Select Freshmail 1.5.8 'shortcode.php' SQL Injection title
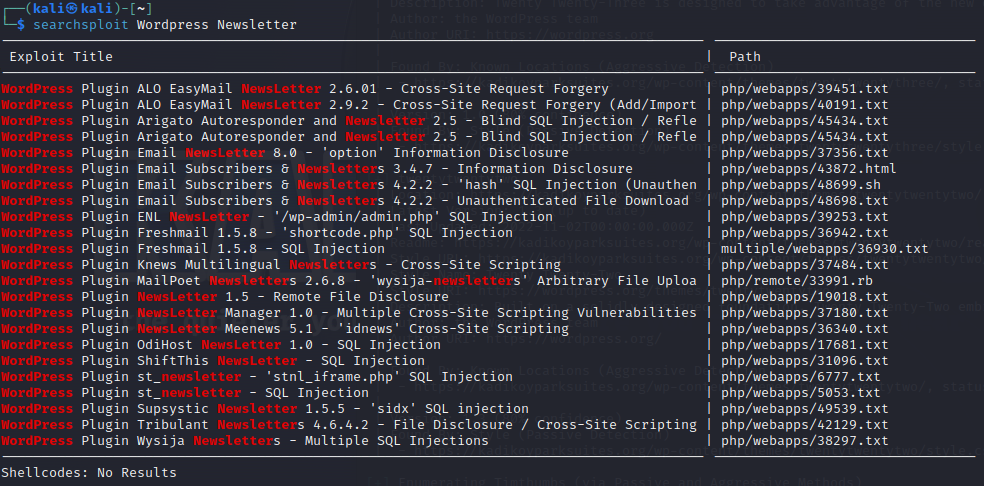 point(257,233)
